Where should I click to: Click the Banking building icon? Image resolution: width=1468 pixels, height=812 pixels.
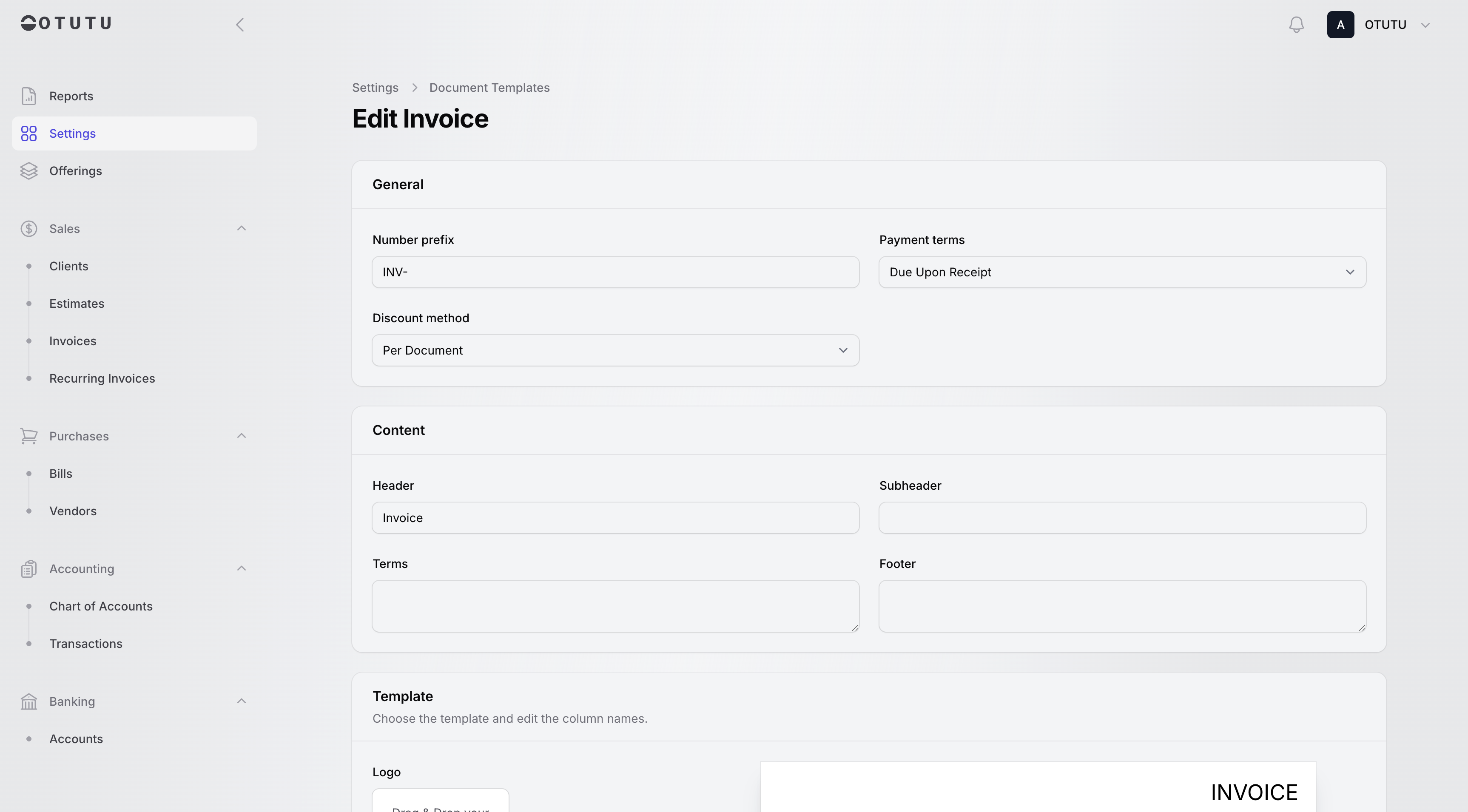tap(28, 701)
